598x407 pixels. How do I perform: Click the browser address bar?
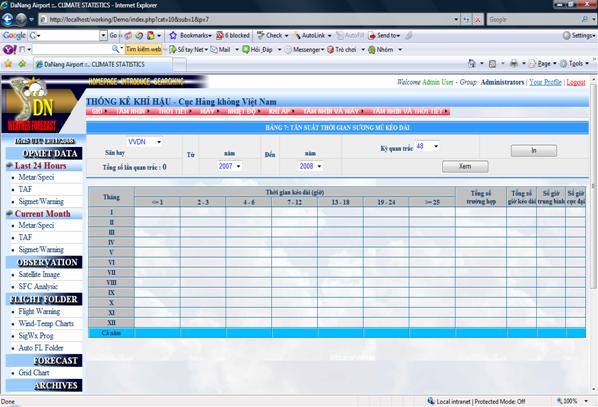click(x=249, y=19)
